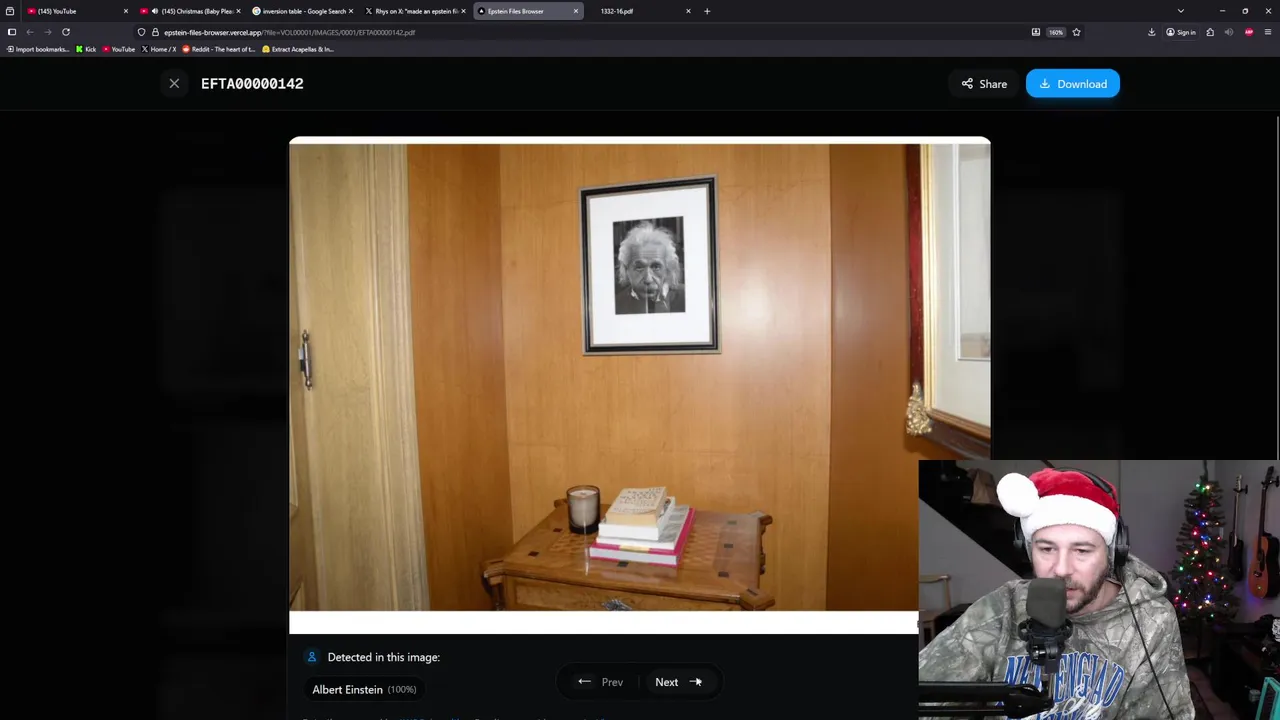This screenshot has width=1280, height=720.
Task: Open the ABP ad blocker extension
Action: (1249, 32)
